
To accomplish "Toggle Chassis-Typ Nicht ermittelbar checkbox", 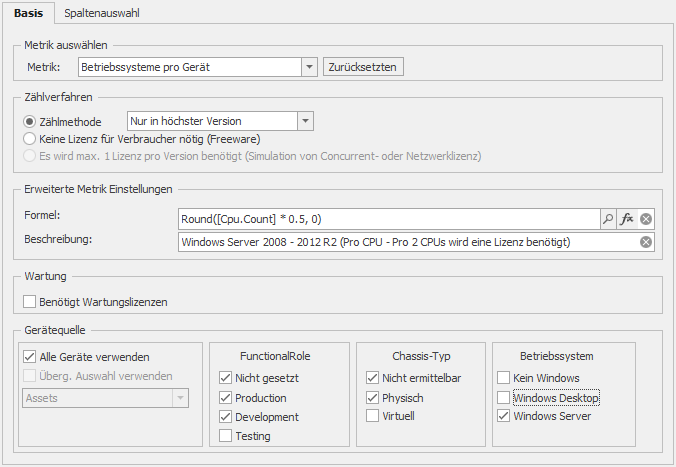I will point(372,378).
